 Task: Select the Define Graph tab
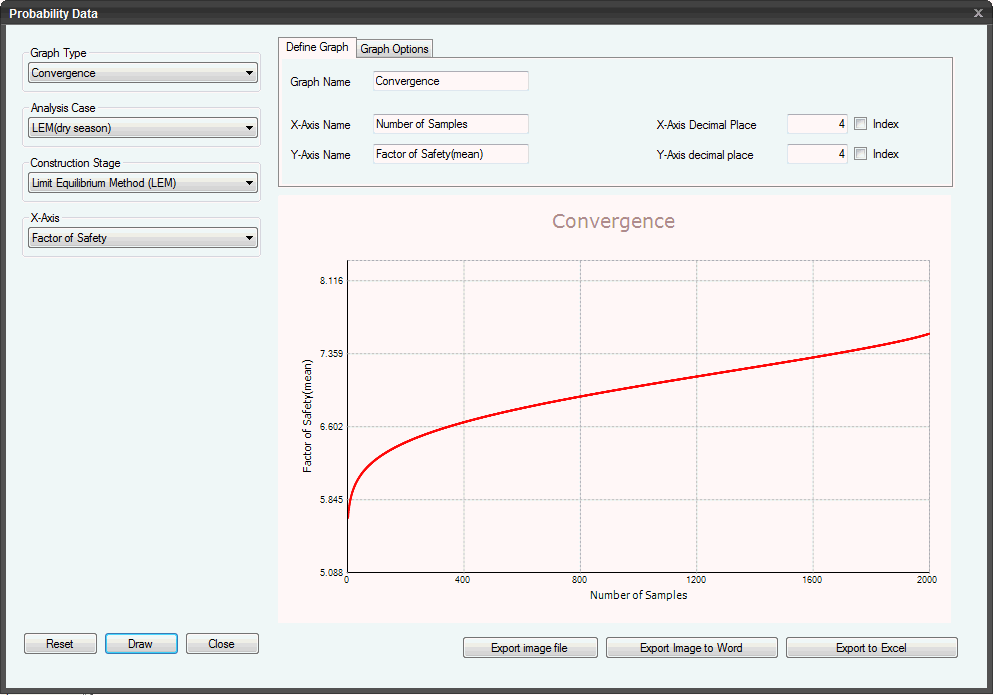[x=317, y=47]
